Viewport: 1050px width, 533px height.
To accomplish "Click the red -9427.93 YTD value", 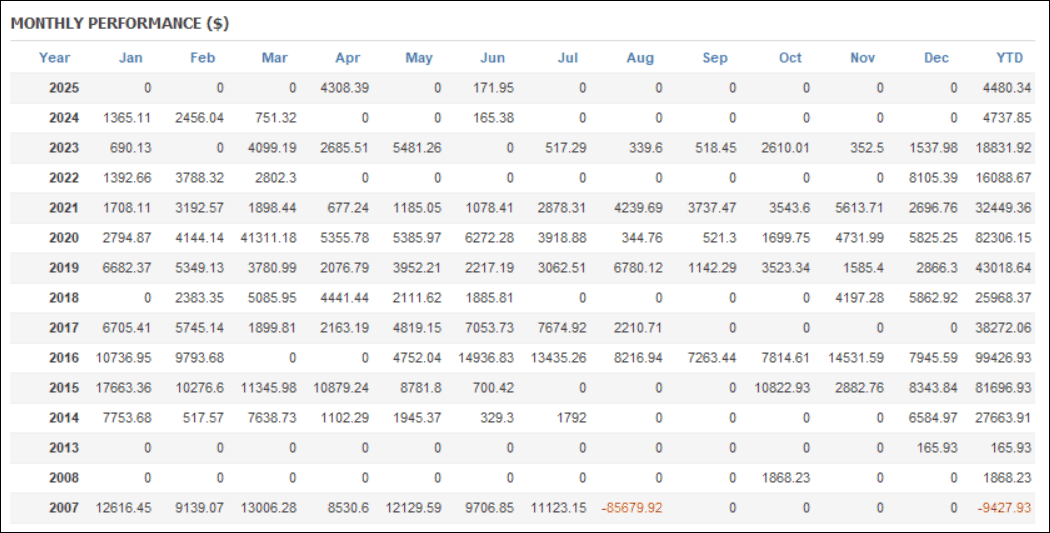I will pyautogui.click(x=1004, y=508).
